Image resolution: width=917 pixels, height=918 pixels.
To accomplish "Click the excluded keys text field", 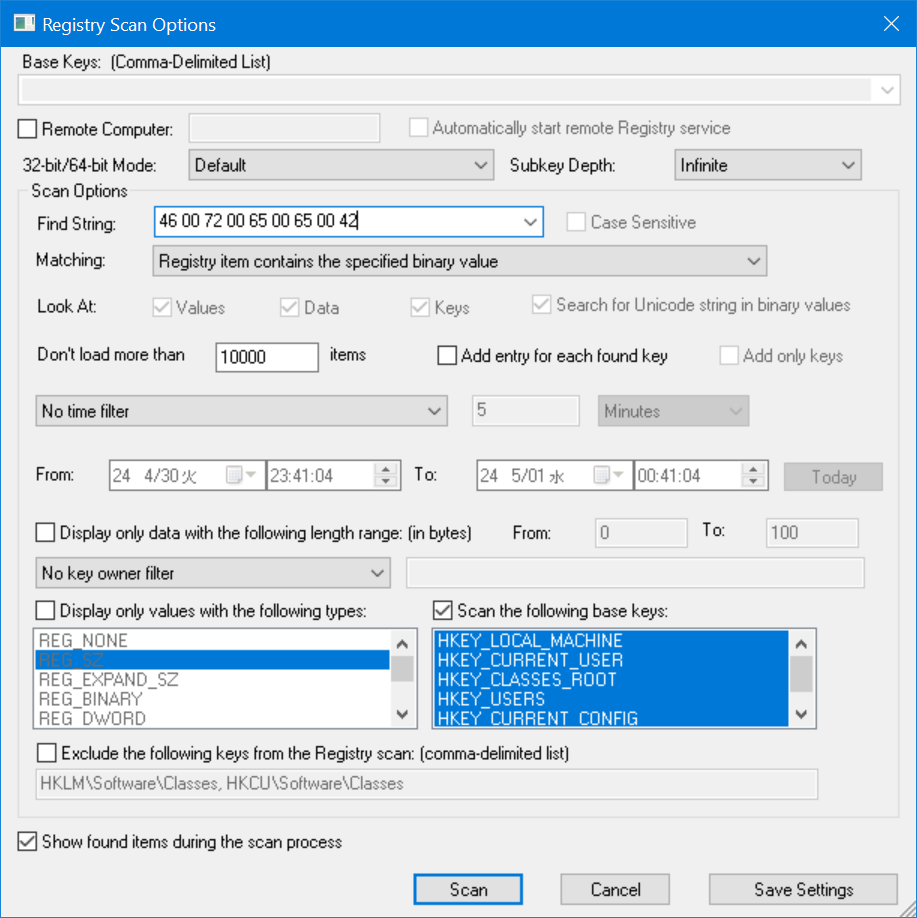I will click(427, 784).
